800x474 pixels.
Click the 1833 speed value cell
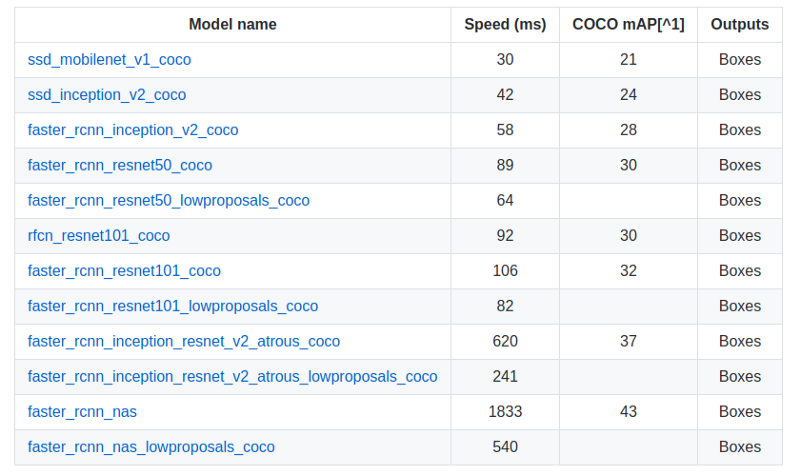coord(505,412)
